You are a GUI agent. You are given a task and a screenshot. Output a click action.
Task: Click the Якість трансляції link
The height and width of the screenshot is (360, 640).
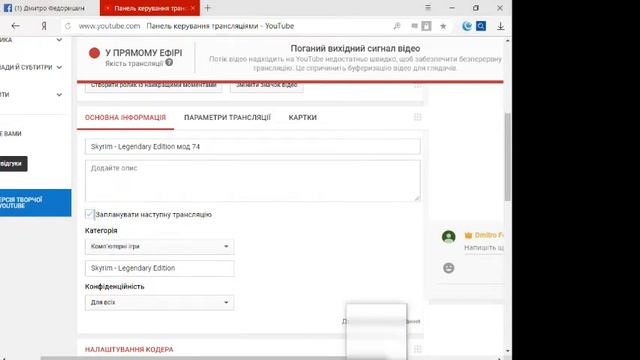(x=134, y=64)
